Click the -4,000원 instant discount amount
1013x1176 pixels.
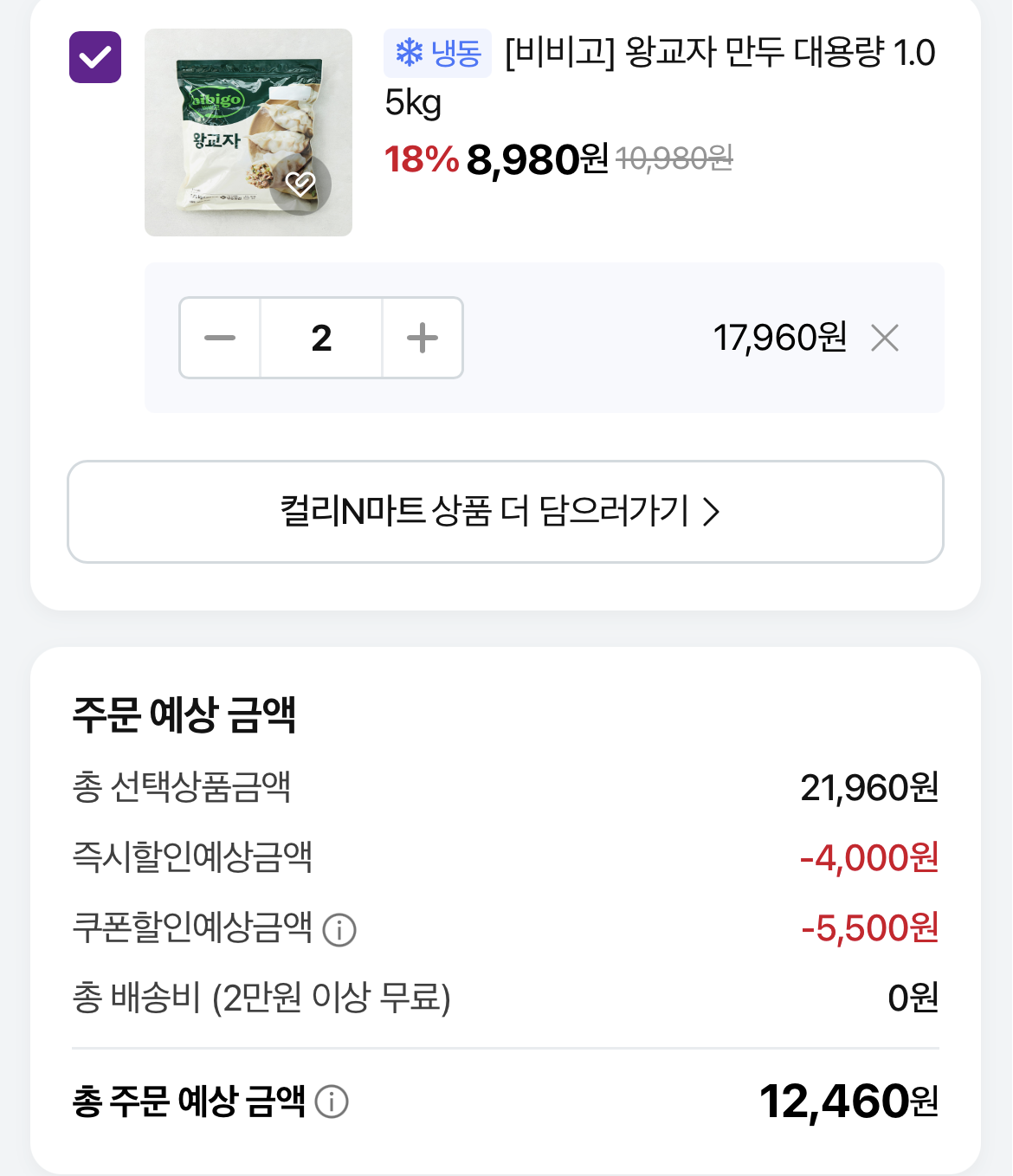[x=868, y=858]
